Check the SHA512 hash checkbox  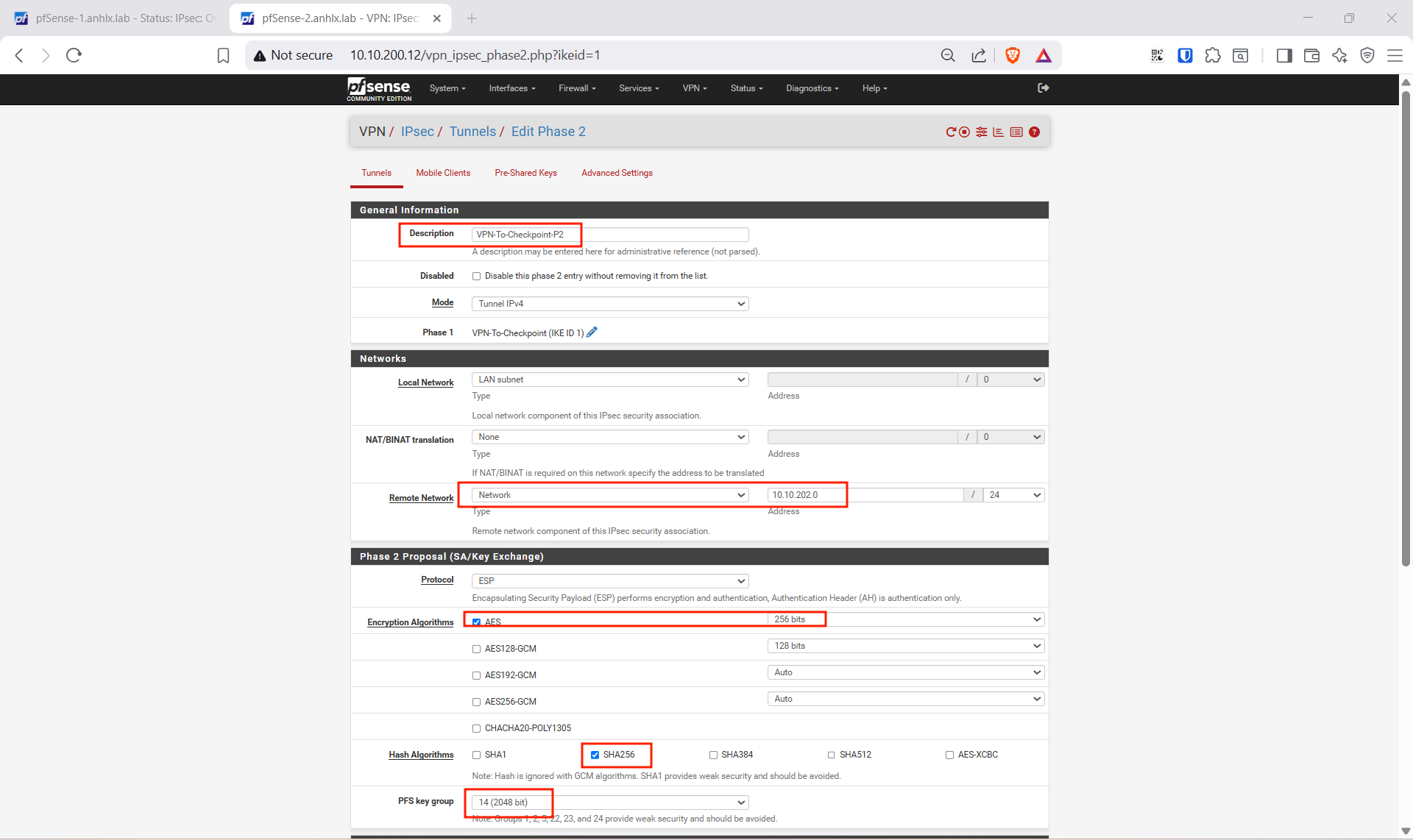pyautogui.click(x=832, y=755)
